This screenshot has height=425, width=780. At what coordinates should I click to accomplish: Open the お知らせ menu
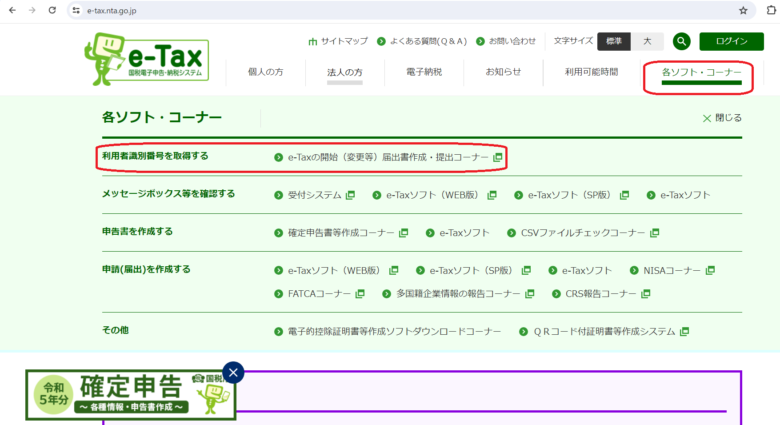[503, 72]
